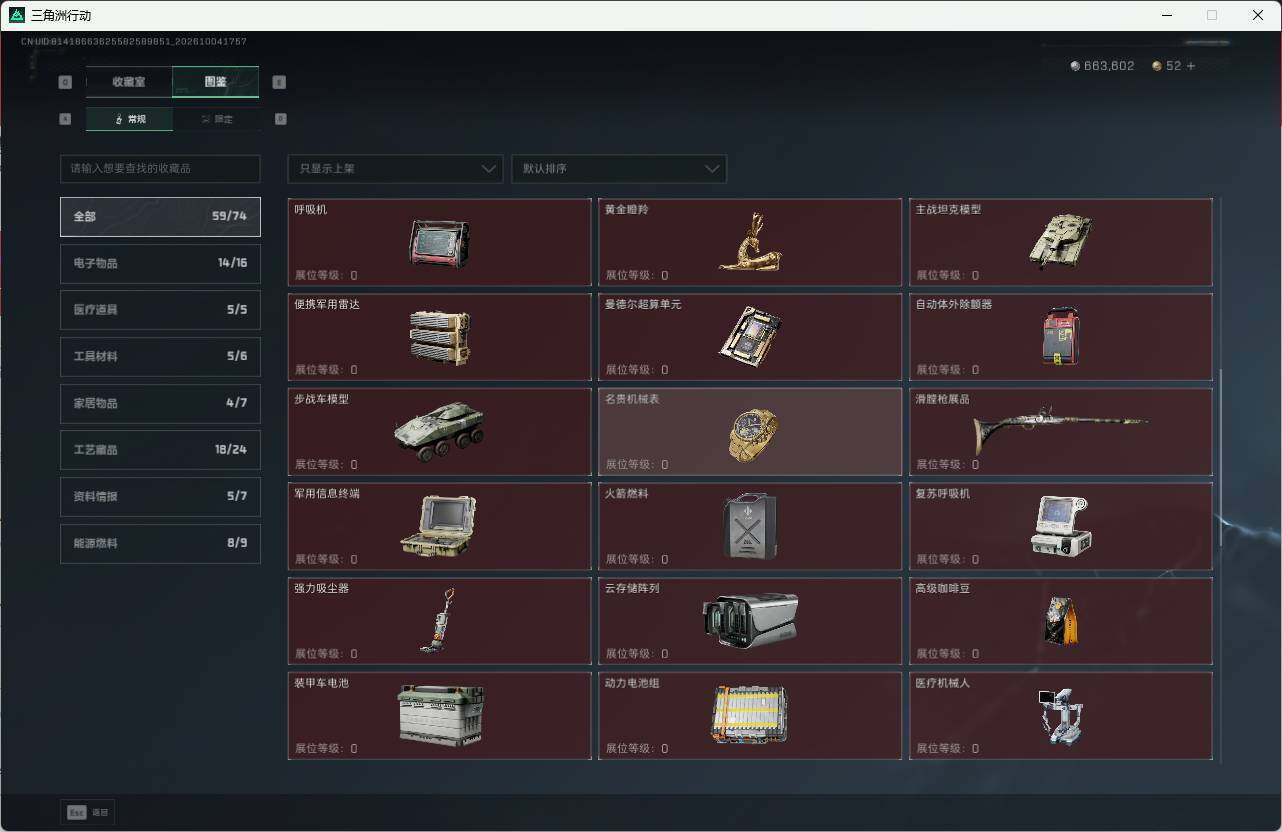Click the silver coin 663,602 currency icon

1075,66
